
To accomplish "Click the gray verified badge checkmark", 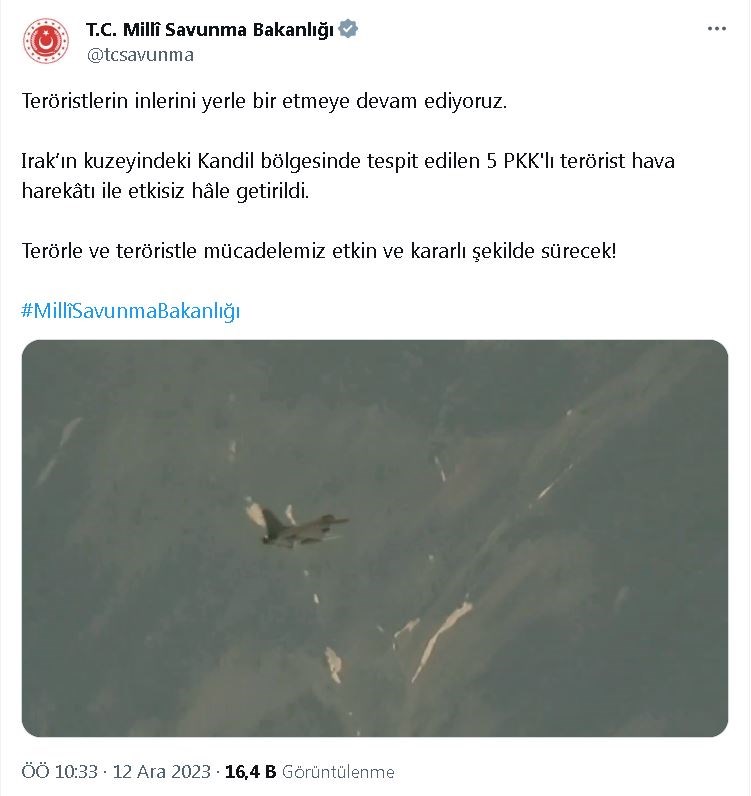I will pyautogui.click(x=348, y=29).
